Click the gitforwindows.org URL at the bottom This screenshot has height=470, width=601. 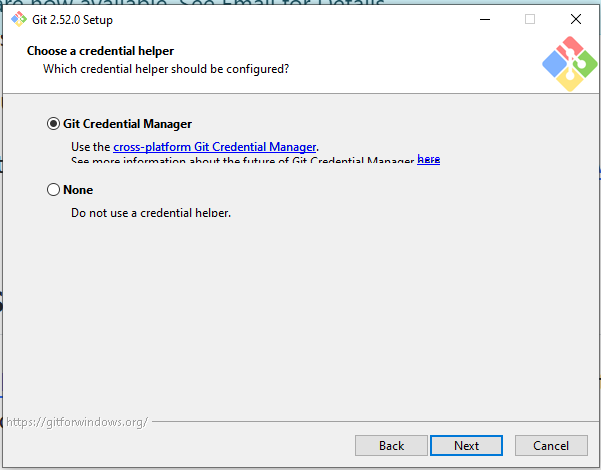pos(77,422)
